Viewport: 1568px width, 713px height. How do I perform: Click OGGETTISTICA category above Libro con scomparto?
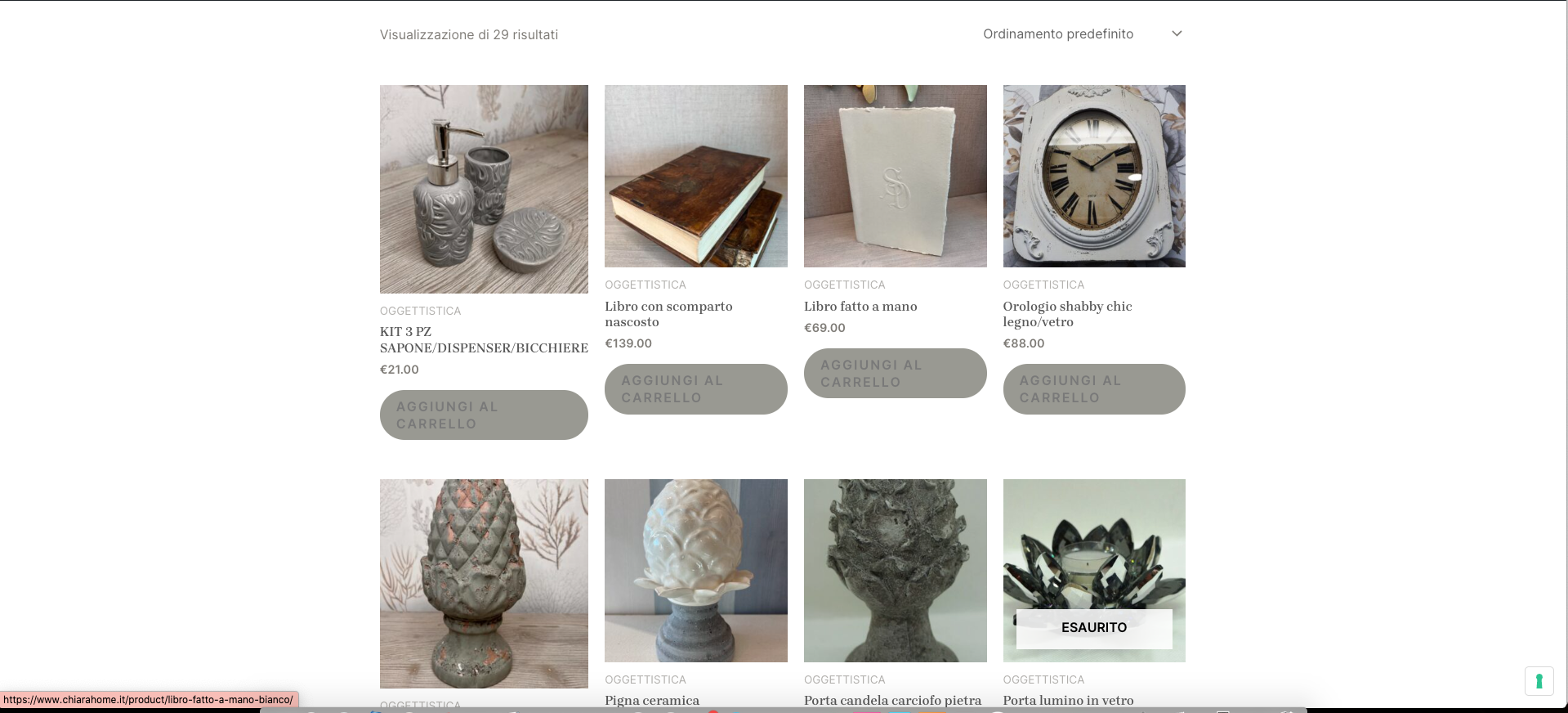click(x=646, y=285)
